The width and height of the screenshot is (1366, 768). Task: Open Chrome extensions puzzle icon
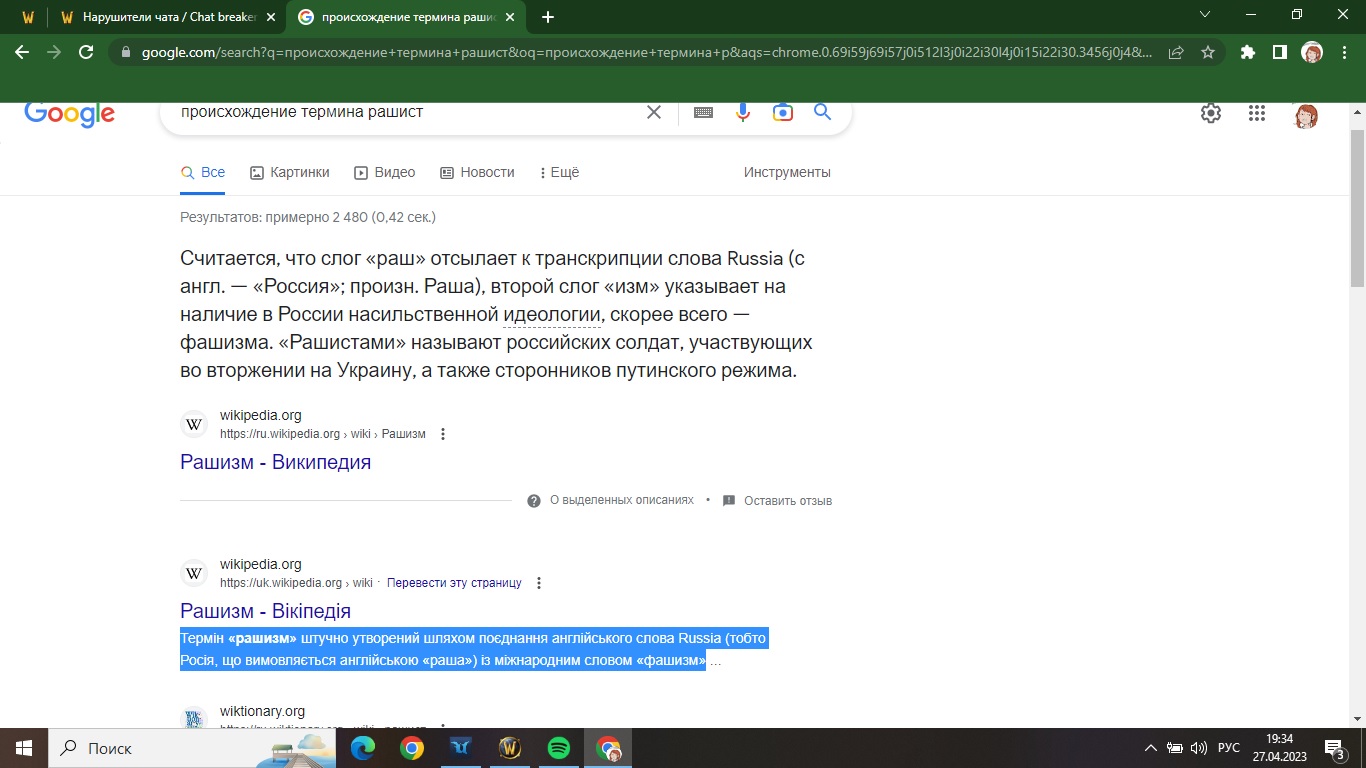tap(1247, 53)
